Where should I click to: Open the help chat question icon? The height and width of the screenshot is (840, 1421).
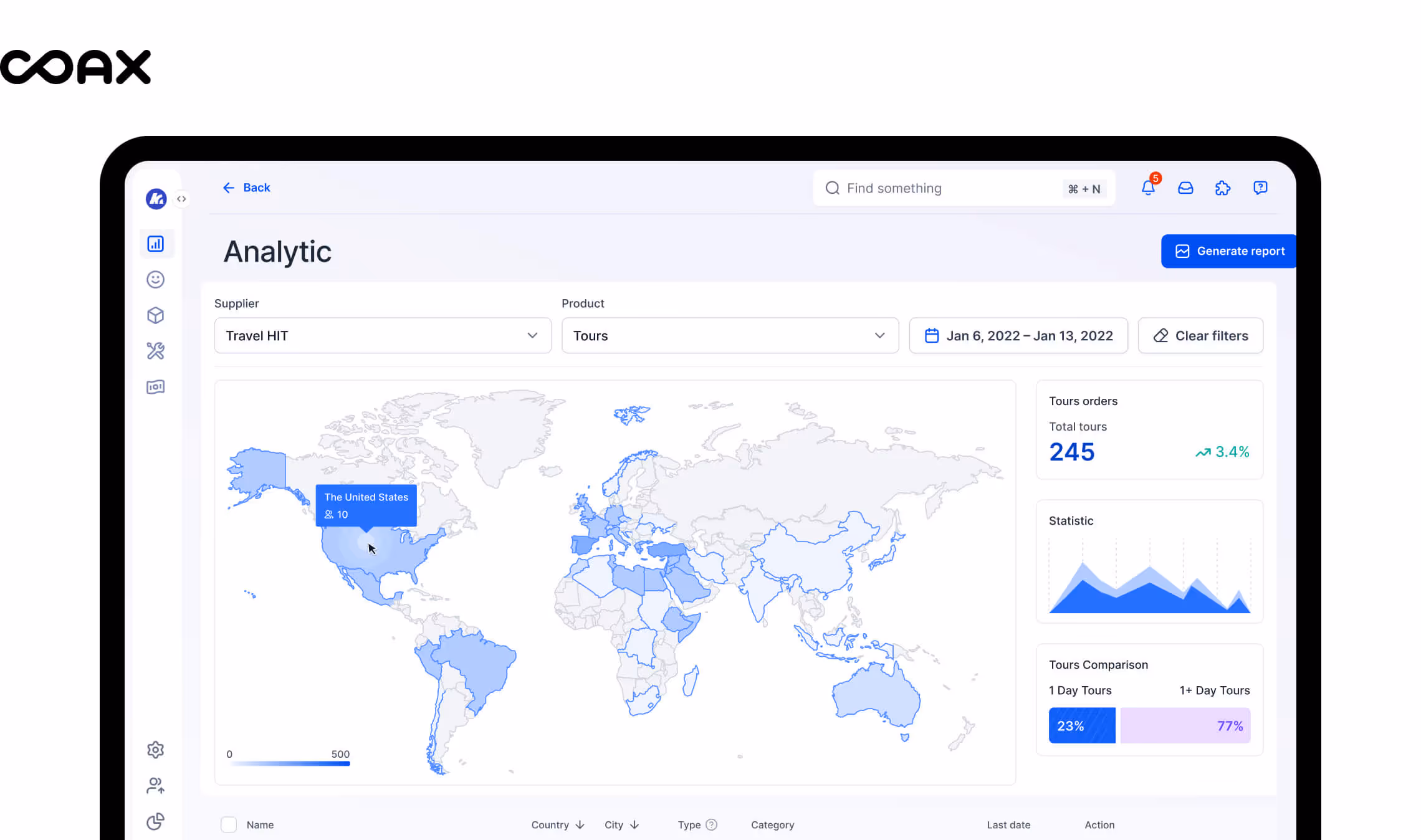[1260, 188]
